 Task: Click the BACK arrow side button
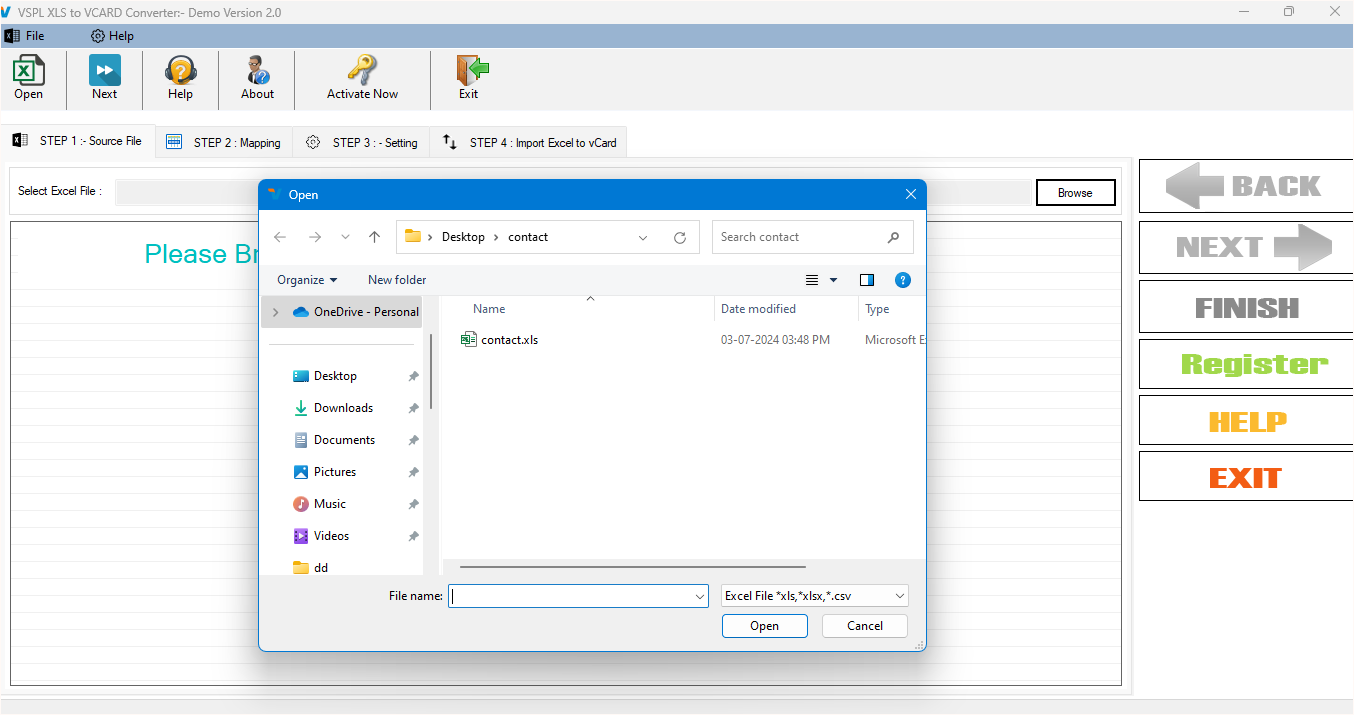[x=1245, y=186]
